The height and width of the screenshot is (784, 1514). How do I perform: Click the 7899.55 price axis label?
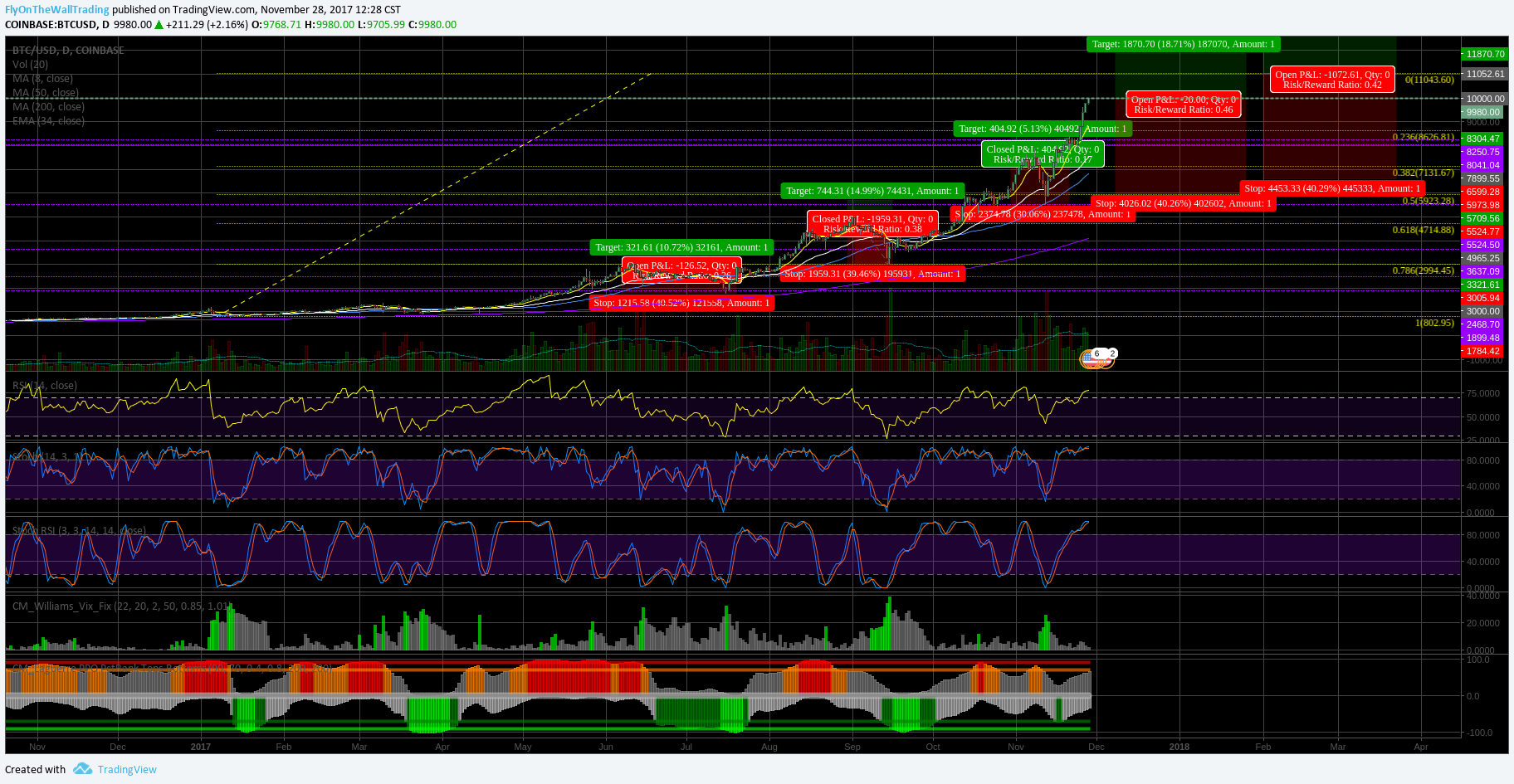[1482, 178]
